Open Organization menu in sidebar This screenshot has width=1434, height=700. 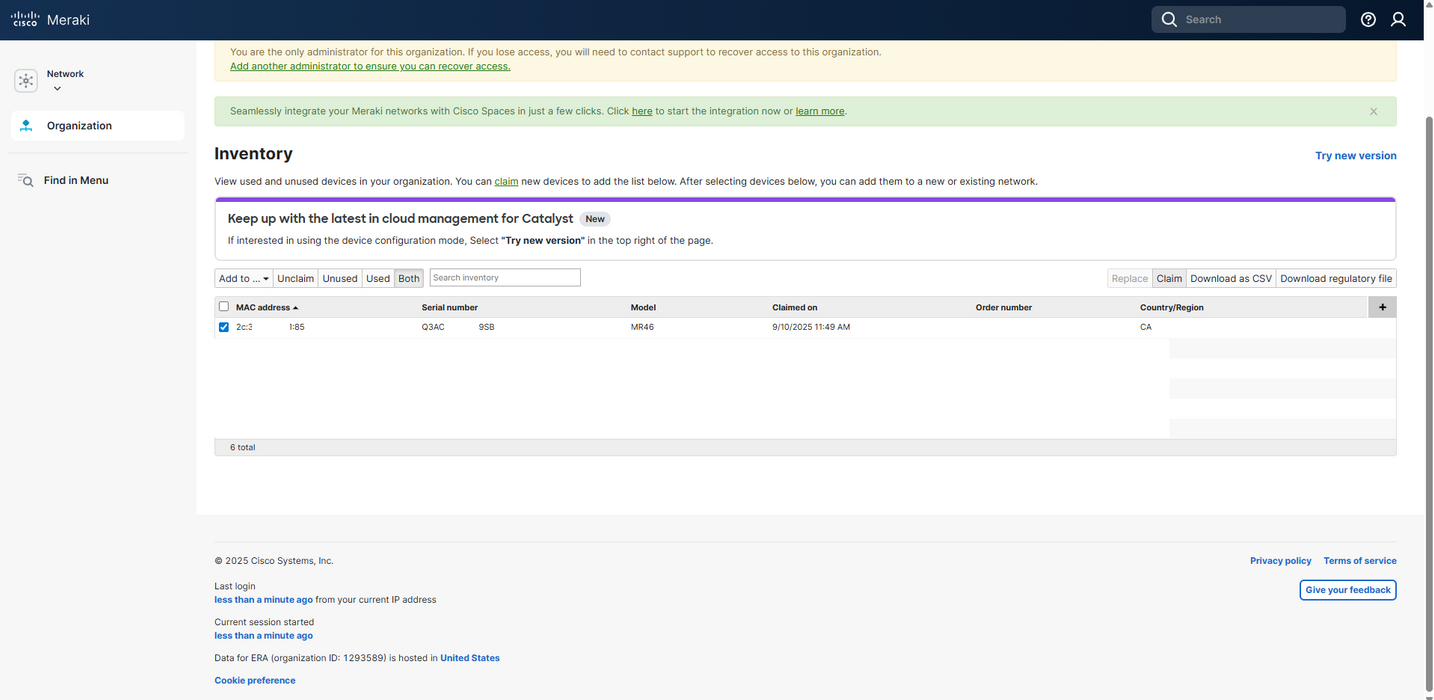coord(79,126)
